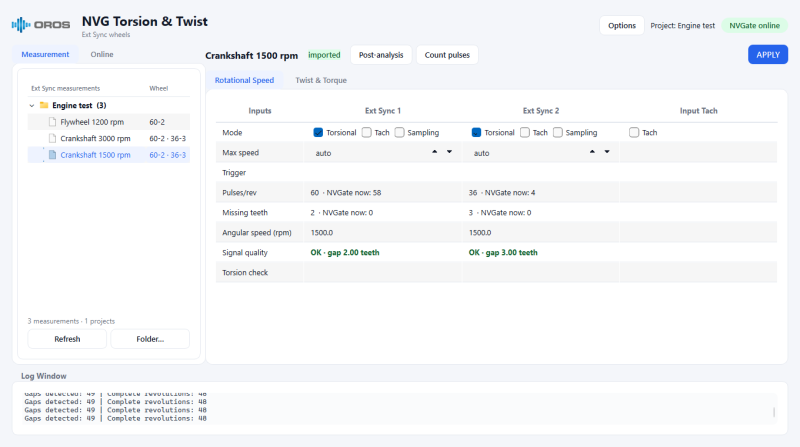Uncheck Ext Sync 1 Torsional mode
800x447 pixels.
tap(318, 132)
